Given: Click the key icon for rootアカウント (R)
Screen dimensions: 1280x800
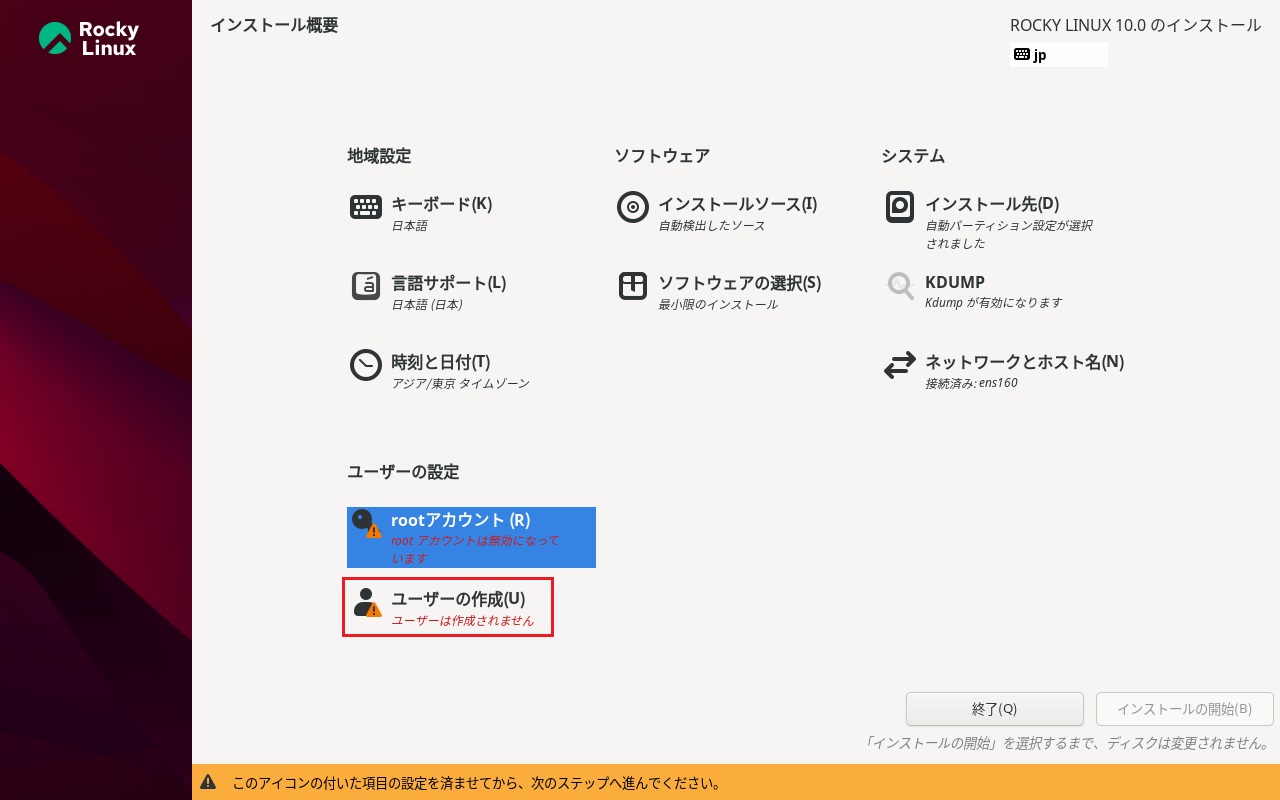Looking at the screenshot, I should coord(367,524).
